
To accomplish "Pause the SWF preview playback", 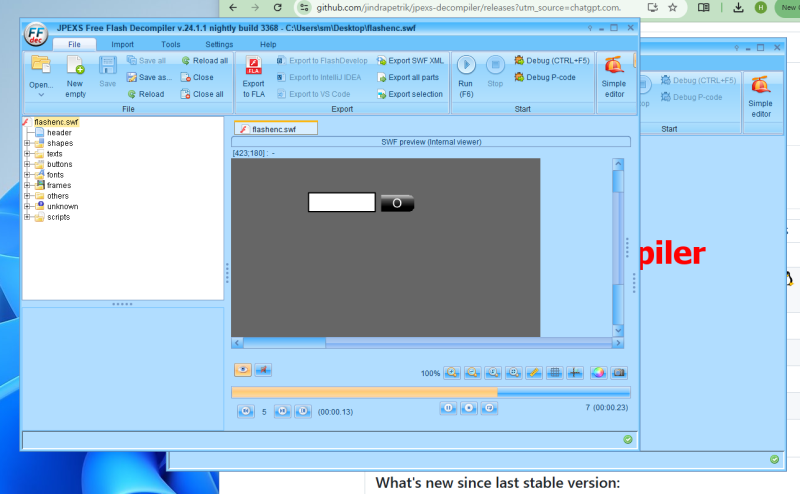I will pyautogui.click(x=448, y=408).
